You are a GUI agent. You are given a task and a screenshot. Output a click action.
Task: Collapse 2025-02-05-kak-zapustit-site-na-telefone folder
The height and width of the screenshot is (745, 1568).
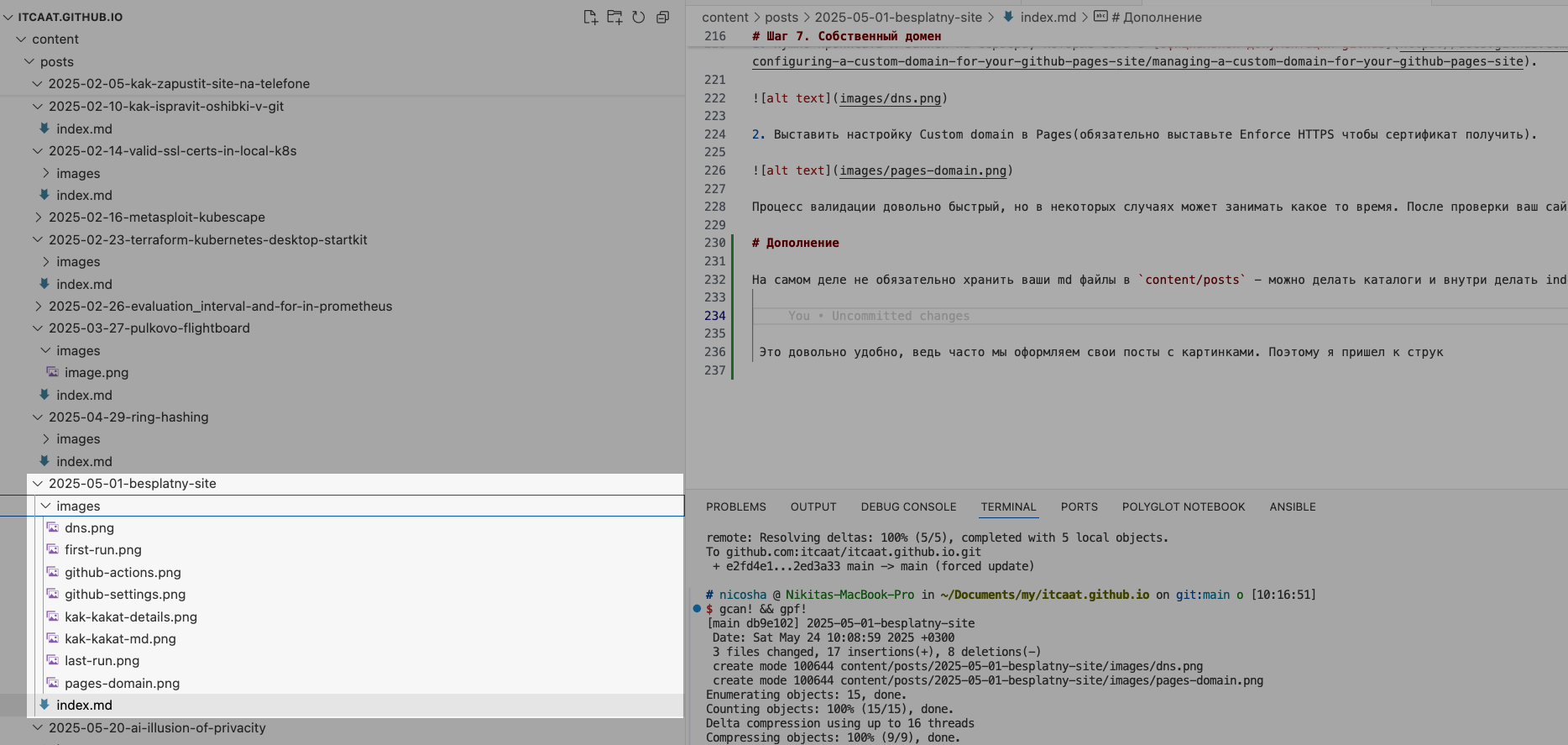coord(37,83)
